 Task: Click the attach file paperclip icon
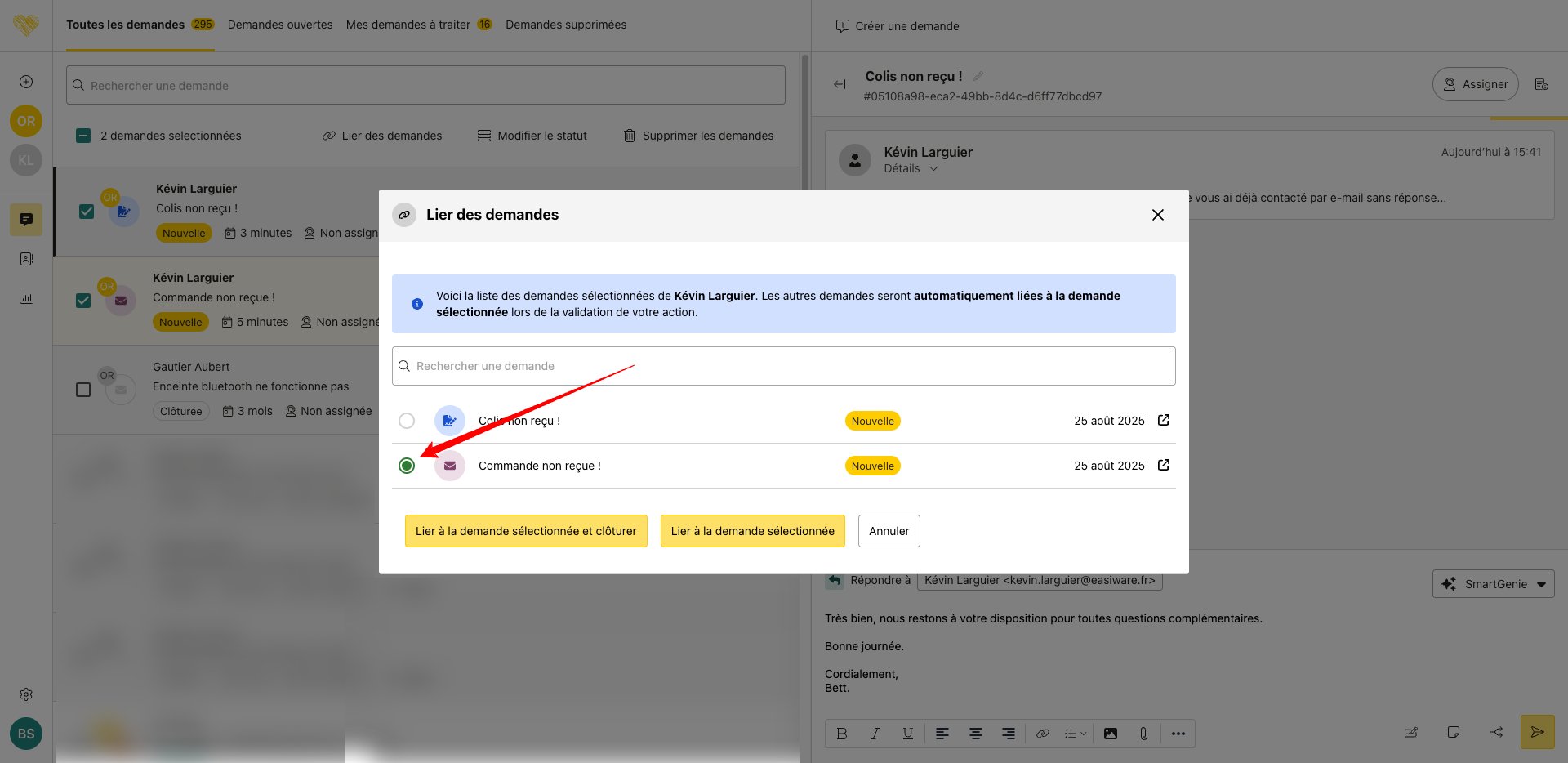pos(1143,734)
